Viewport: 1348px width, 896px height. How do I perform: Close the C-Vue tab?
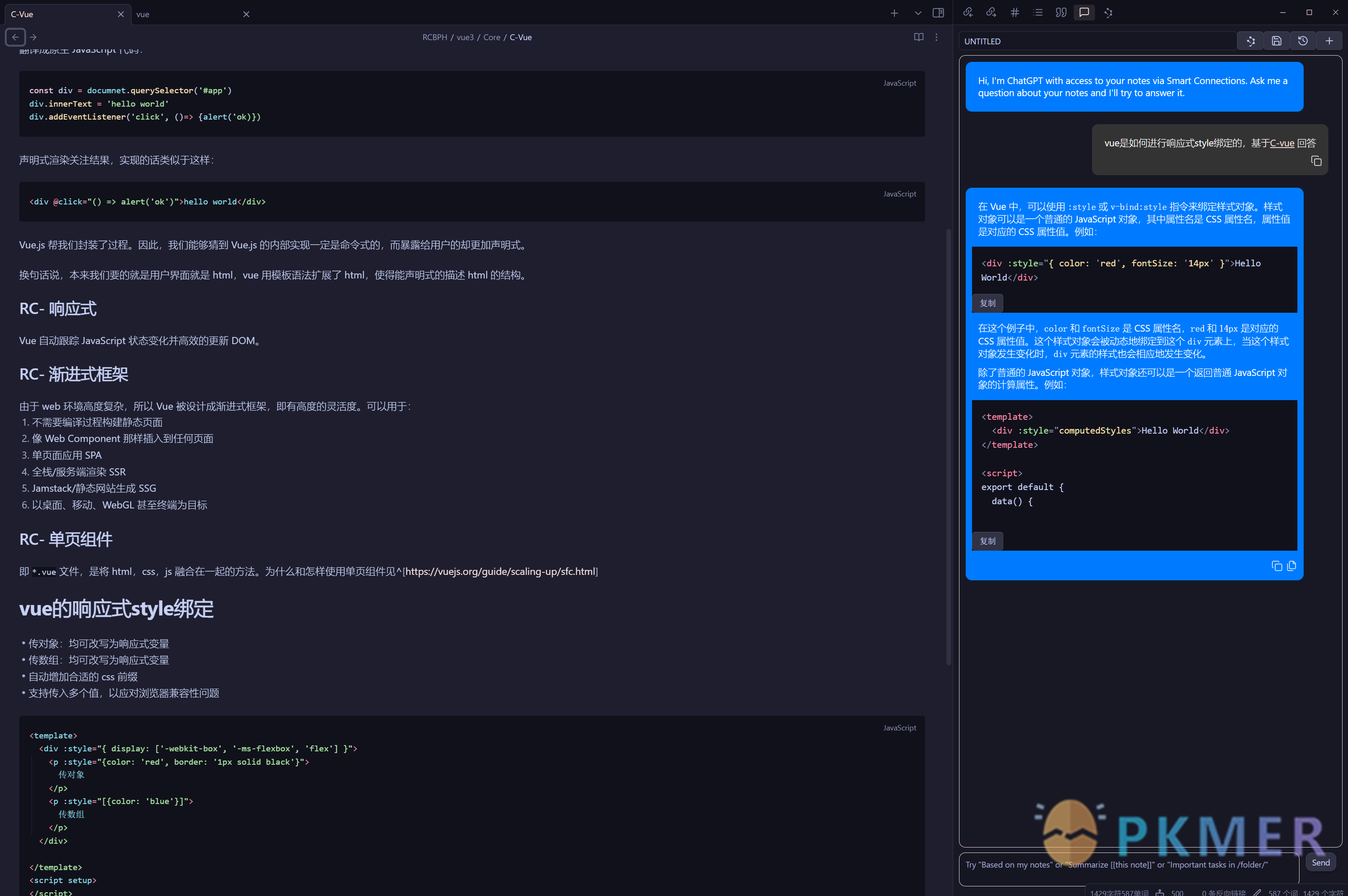coord(120,14)
